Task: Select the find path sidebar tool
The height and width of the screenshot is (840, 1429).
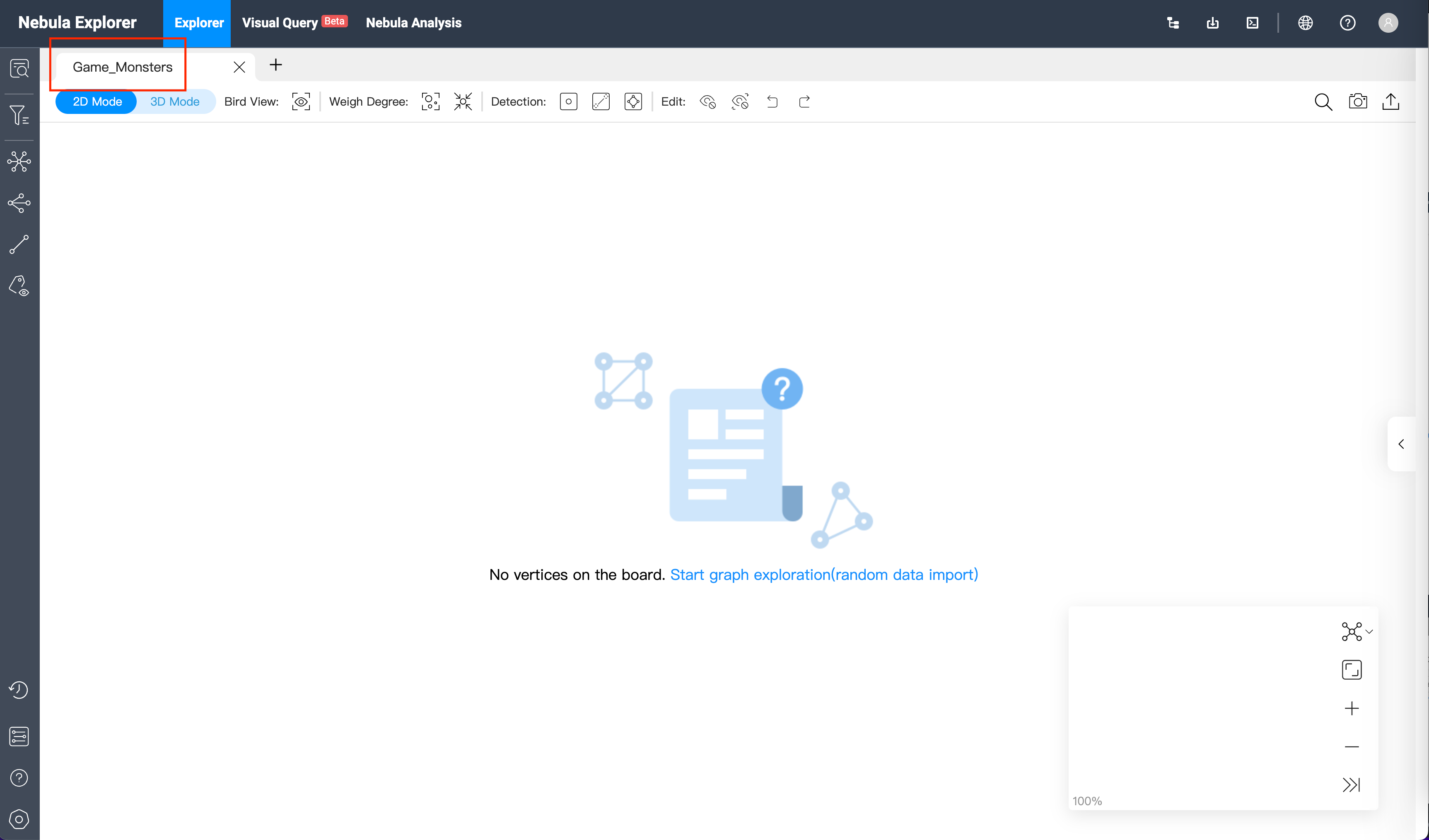Action: pyautogui.click(x=19, y=244)
